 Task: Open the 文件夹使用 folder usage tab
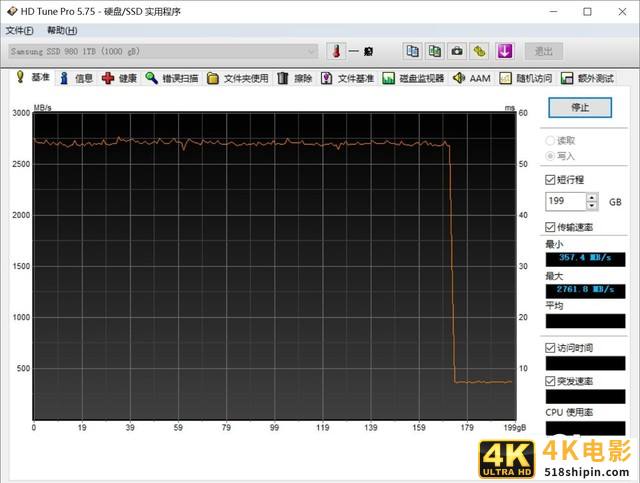point(238,78)
